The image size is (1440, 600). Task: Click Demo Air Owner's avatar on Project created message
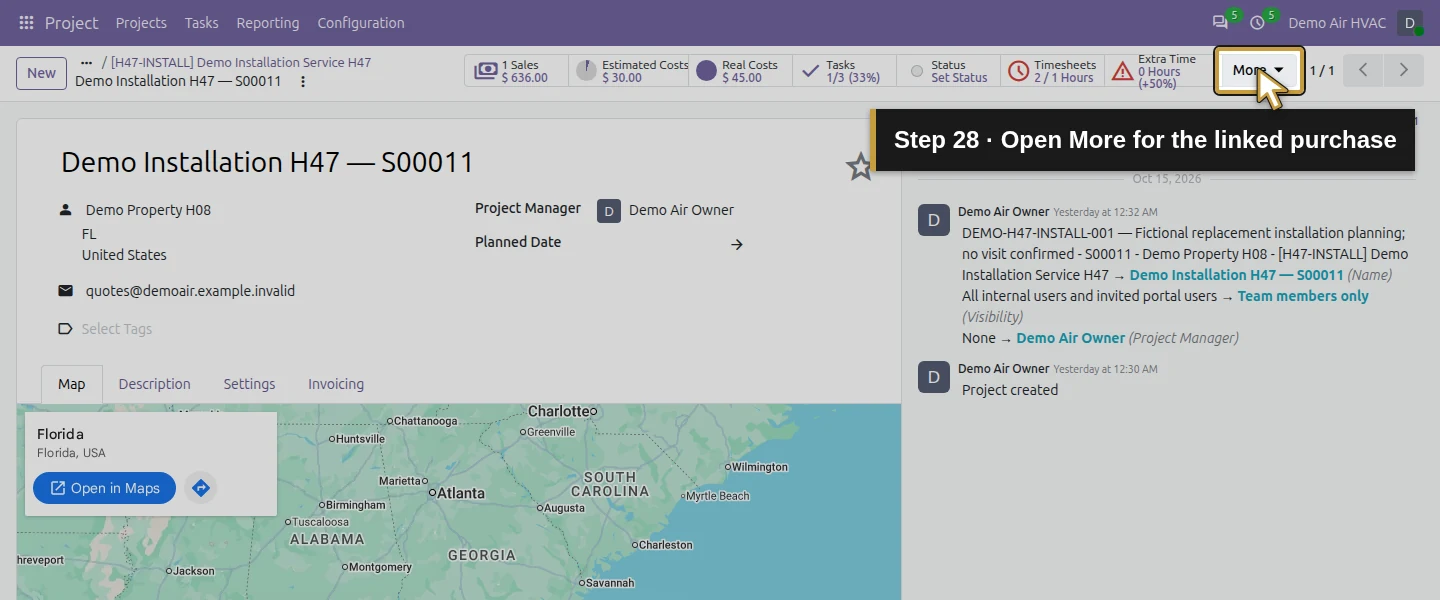click(x=933, y=377)
